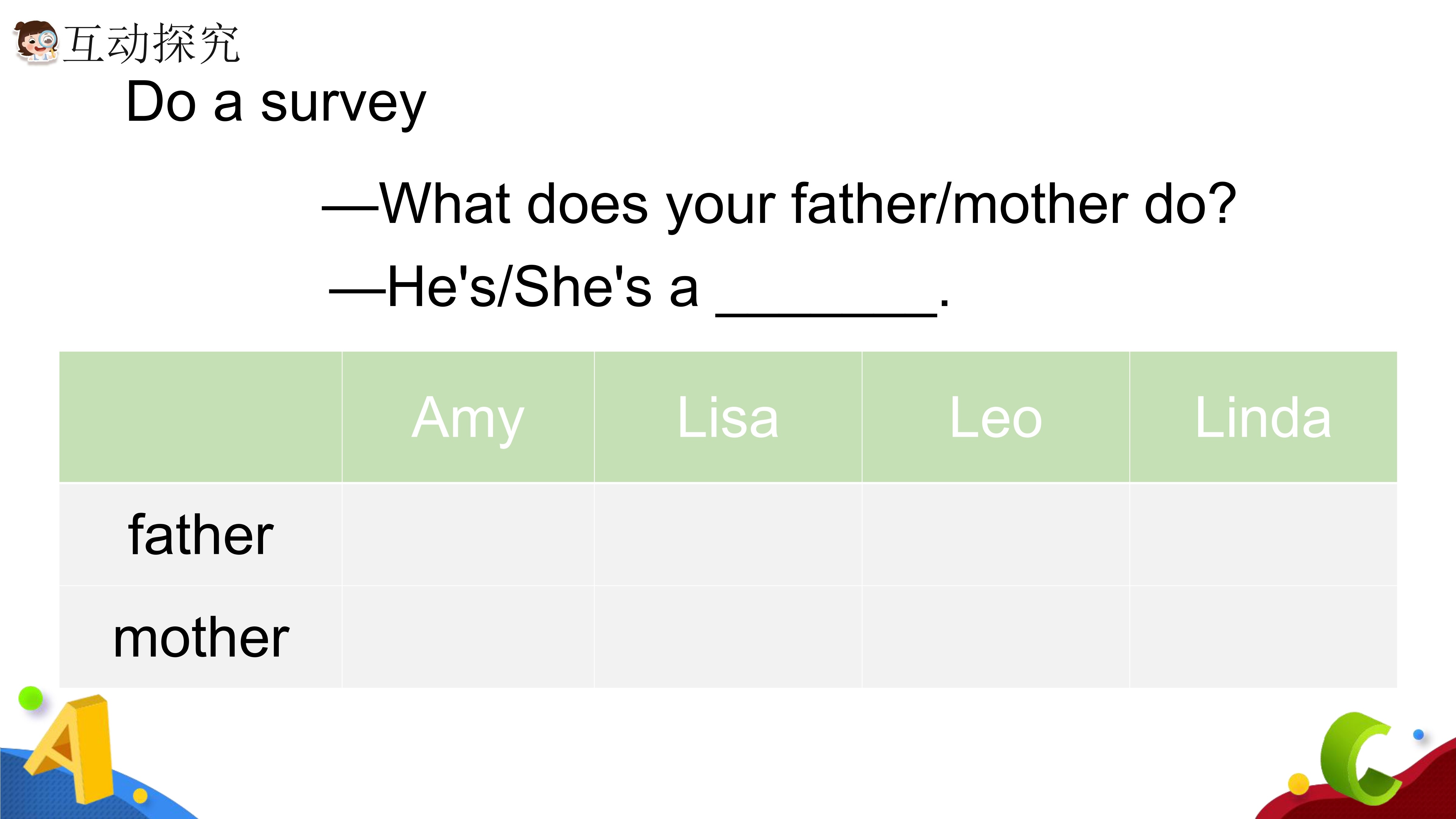Click the father row label

coord(201,535)
